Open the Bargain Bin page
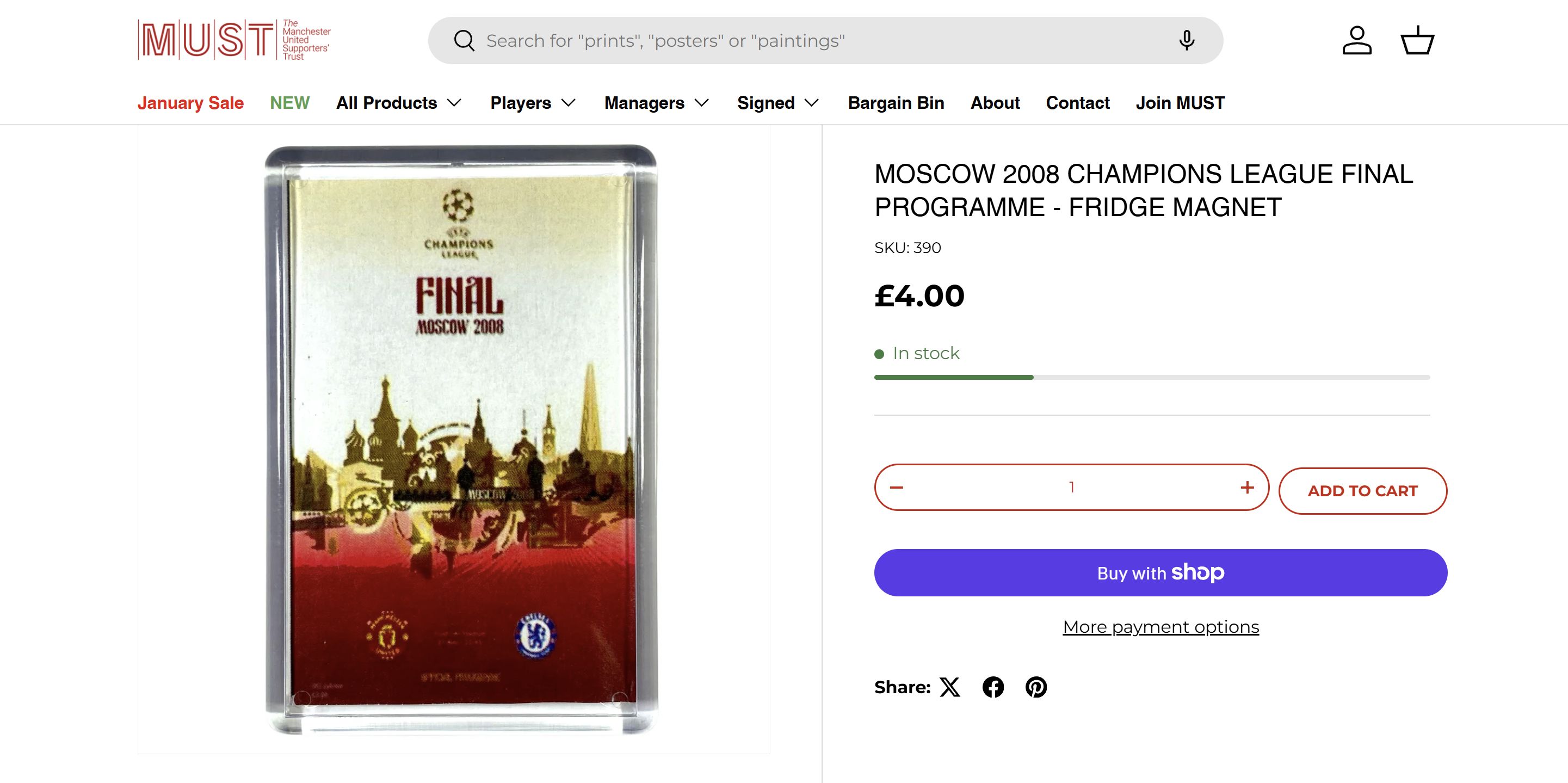The image size is (1568, 783). 896,103
